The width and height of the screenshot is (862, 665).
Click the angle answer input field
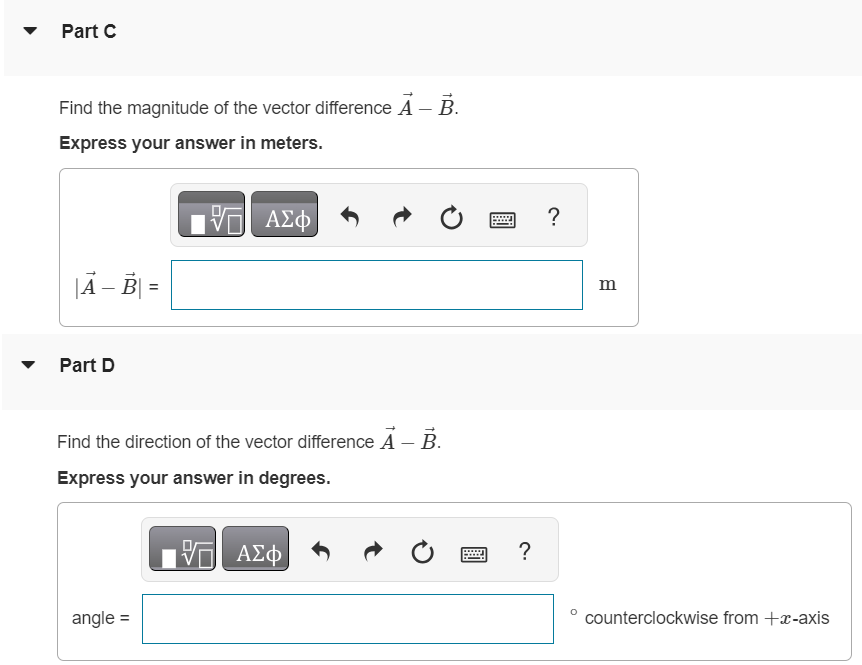[x=347, y=619]
